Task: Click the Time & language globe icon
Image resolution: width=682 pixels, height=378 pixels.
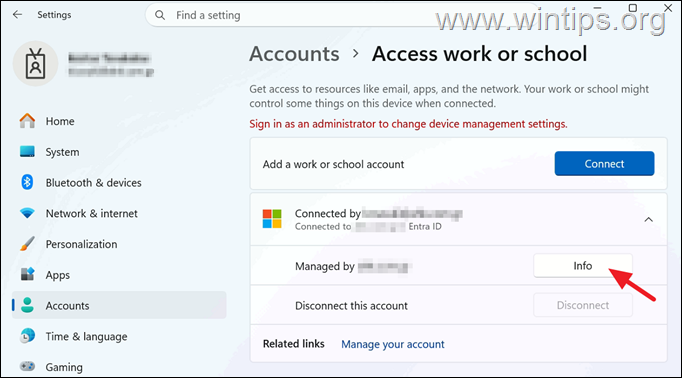Action: pyautogui.click(x=27, y=336)
